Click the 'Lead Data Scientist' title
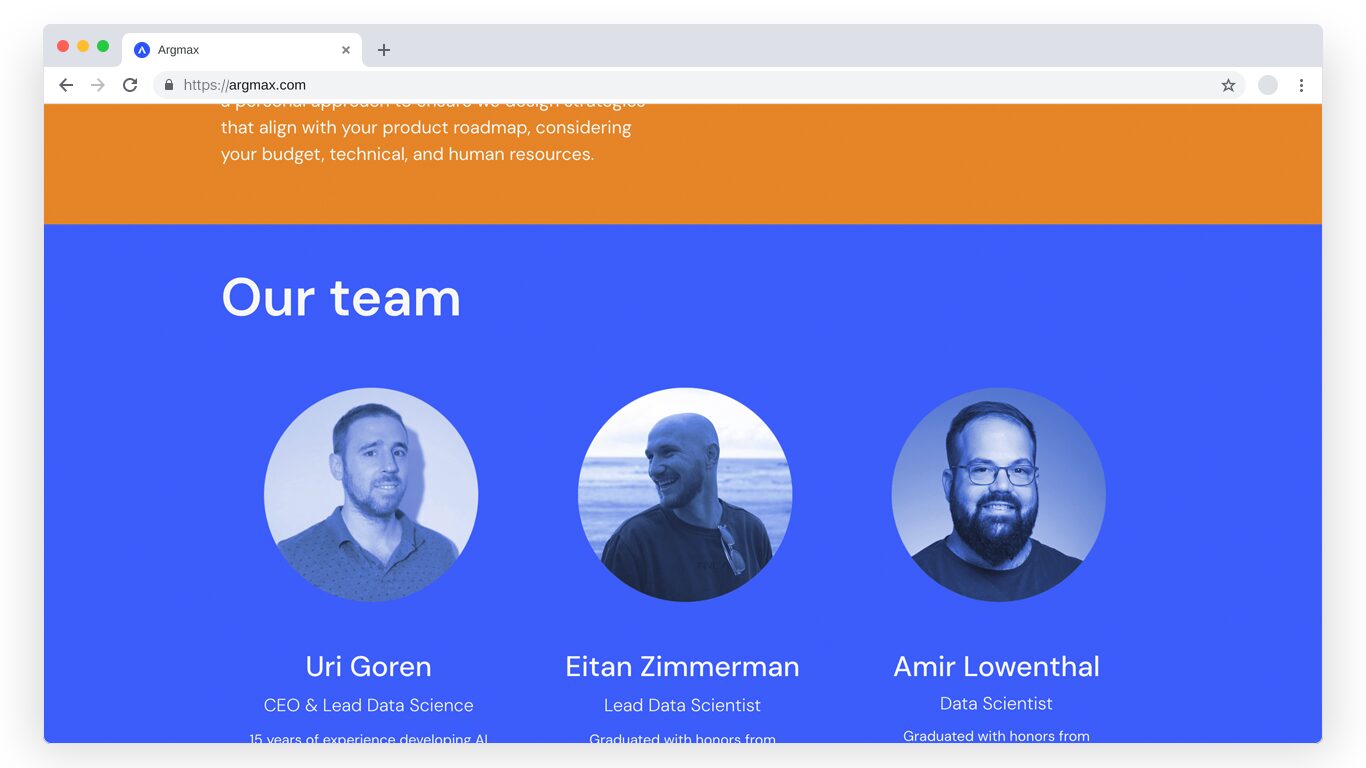Viewport: 1366px width, 768px height. click(682, 705)
